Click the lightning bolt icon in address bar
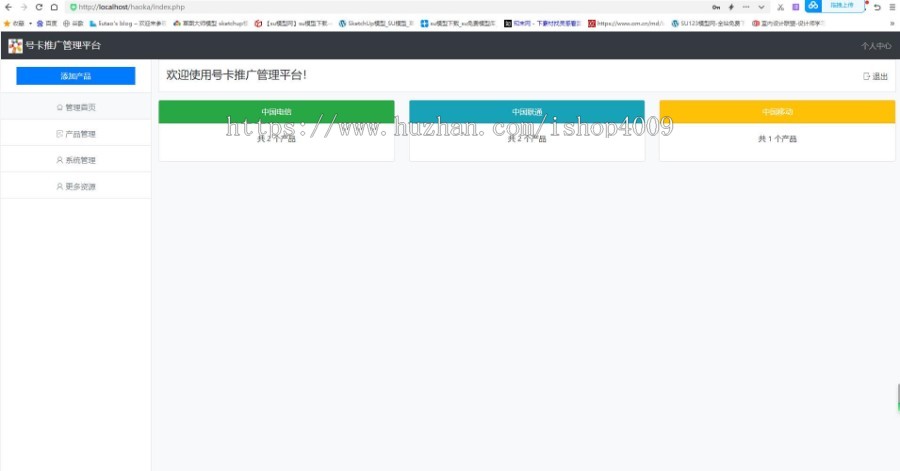 coord(731,7)
